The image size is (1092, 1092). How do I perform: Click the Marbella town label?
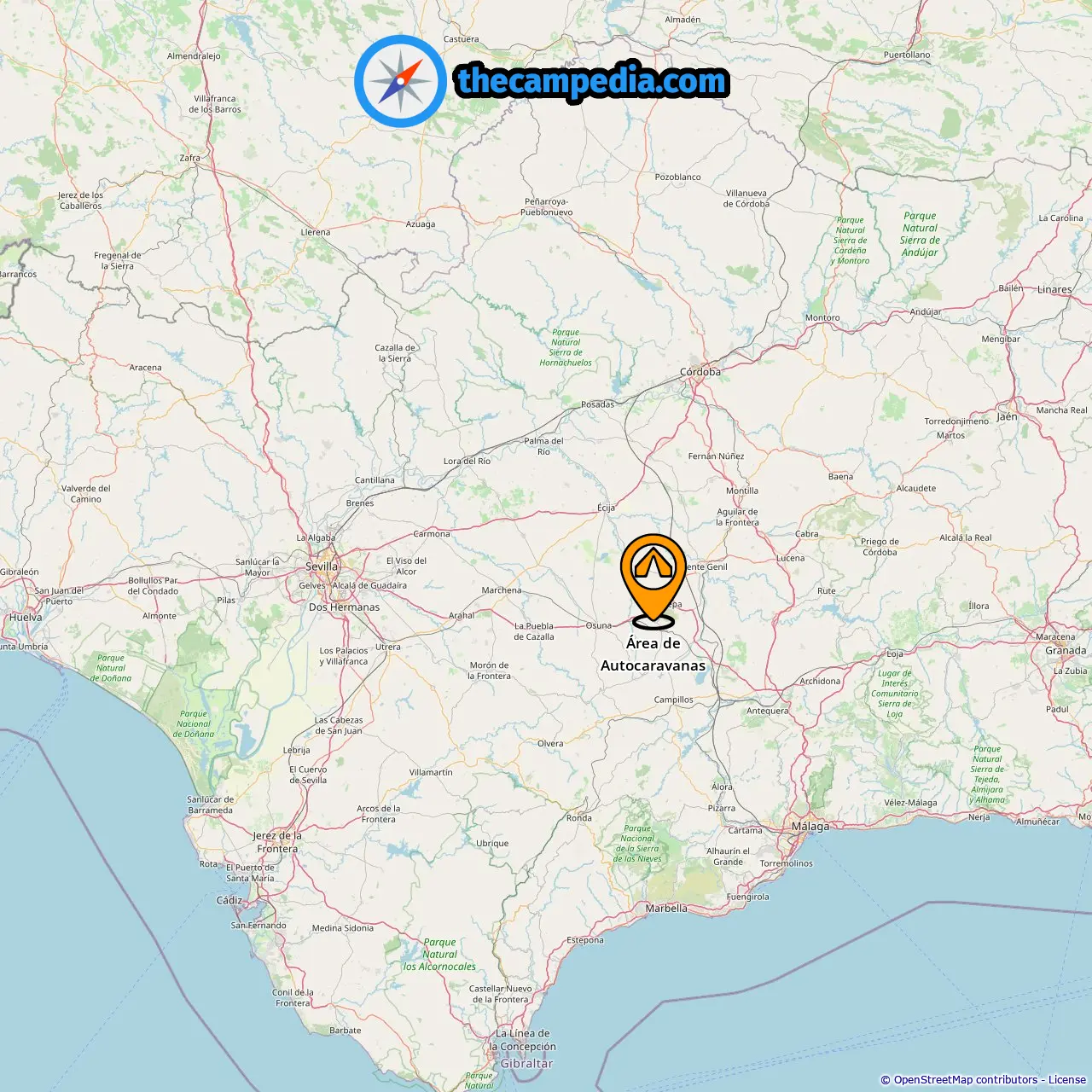[666, 909]
